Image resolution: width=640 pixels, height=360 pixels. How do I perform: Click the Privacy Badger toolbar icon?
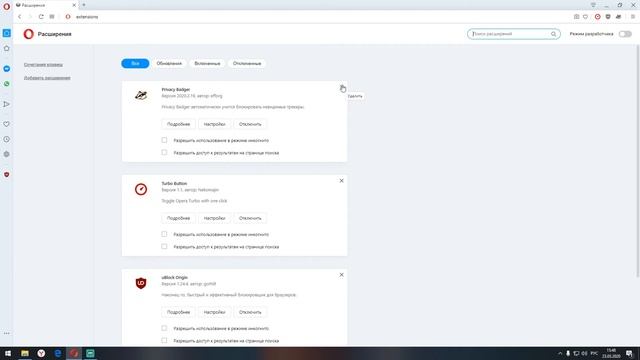(x=618, y=17)
